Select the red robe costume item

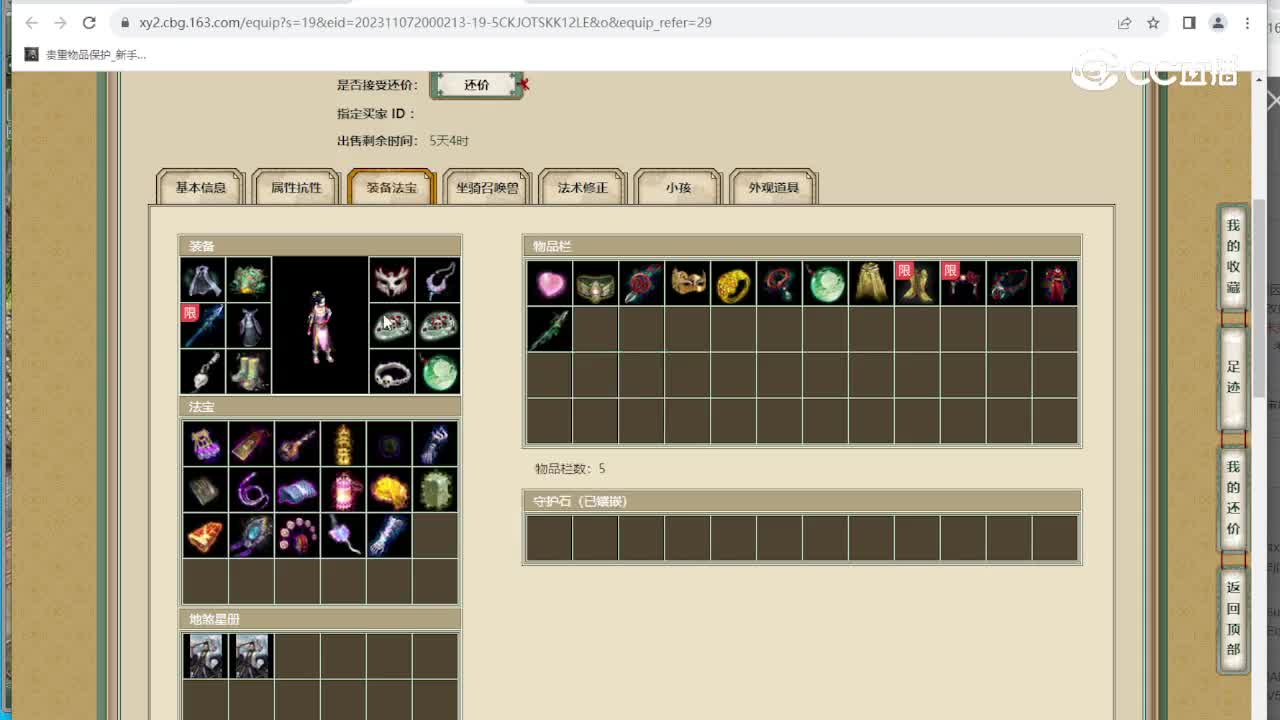click(x=1055, y=283)
